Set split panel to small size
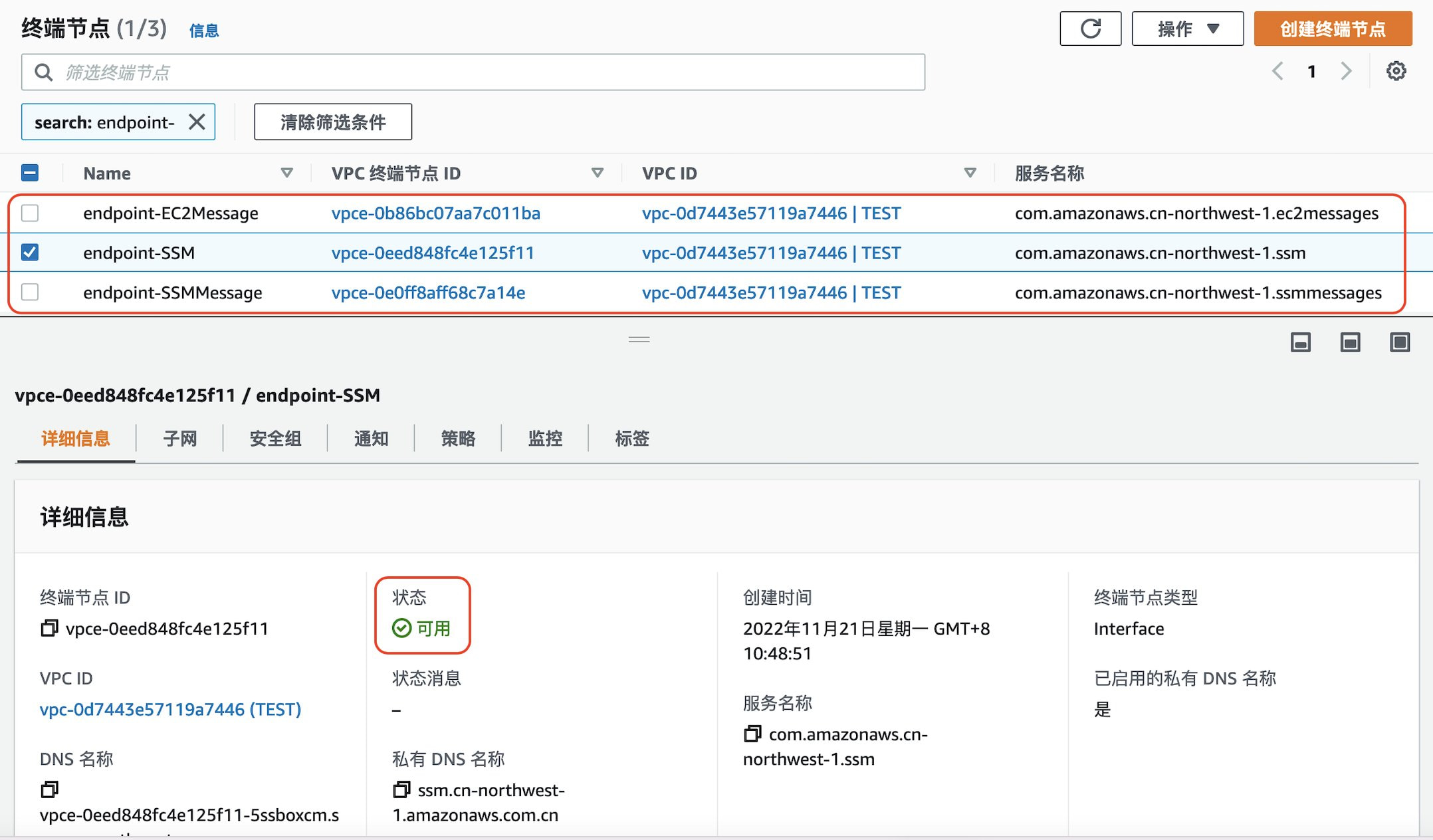 pyautogui.click(x=1300, y=342)
